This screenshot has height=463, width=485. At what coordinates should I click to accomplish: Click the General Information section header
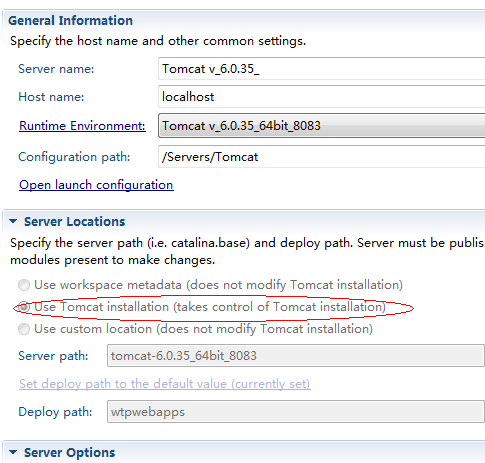tap(71, 21)
